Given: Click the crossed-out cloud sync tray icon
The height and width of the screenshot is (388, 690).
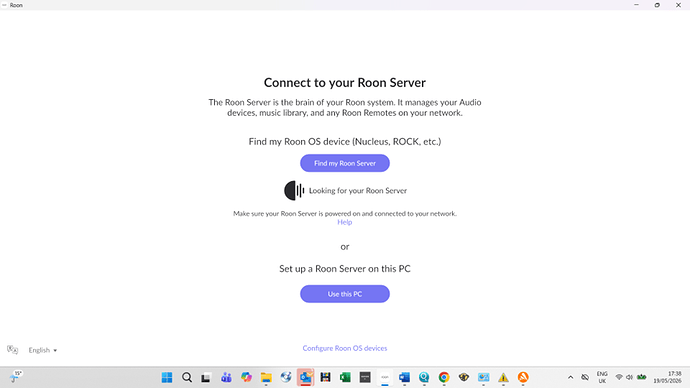Looking at the screenshot, I should (585, 377).
